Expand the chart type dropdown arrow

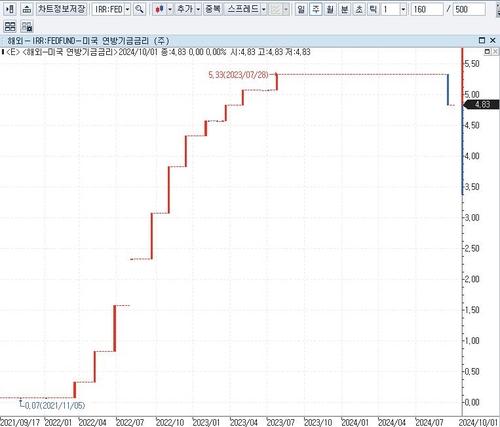click(x=170, y=9)
